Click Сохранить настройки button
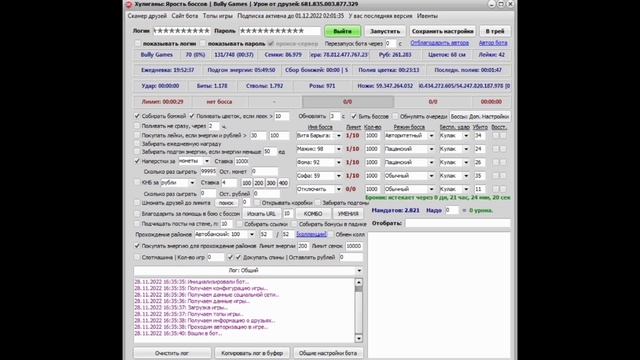This screenshot has width=640, height=360. point(442,31)
